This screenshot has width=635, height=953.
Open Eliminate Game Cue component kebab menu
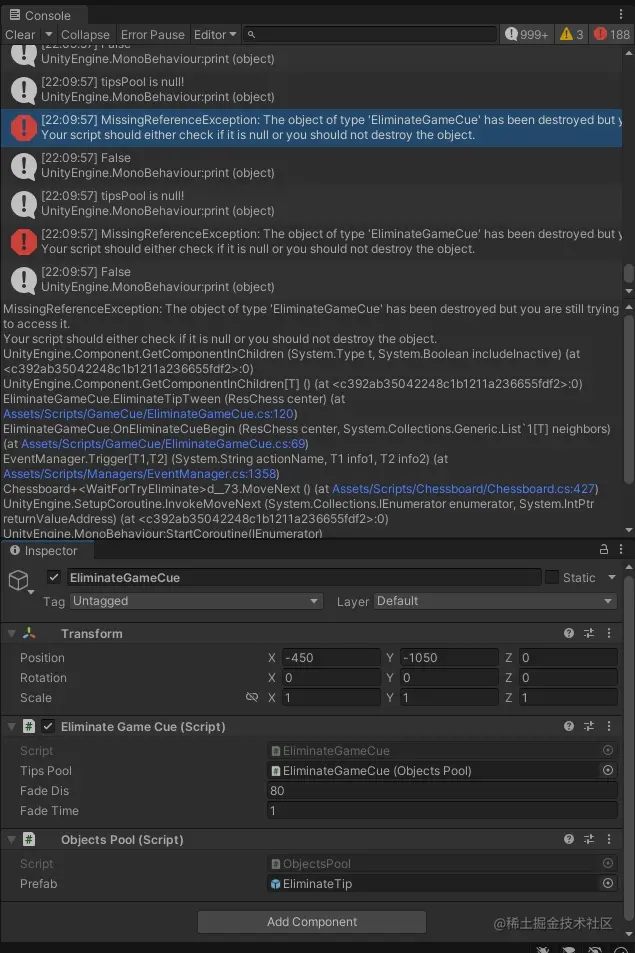pyautogui.click(x=609, y=726)
